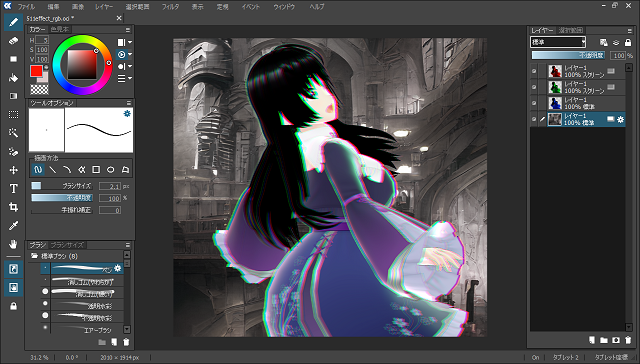
Task: Open the Color panel menu
Action: [x=128, y=30]
